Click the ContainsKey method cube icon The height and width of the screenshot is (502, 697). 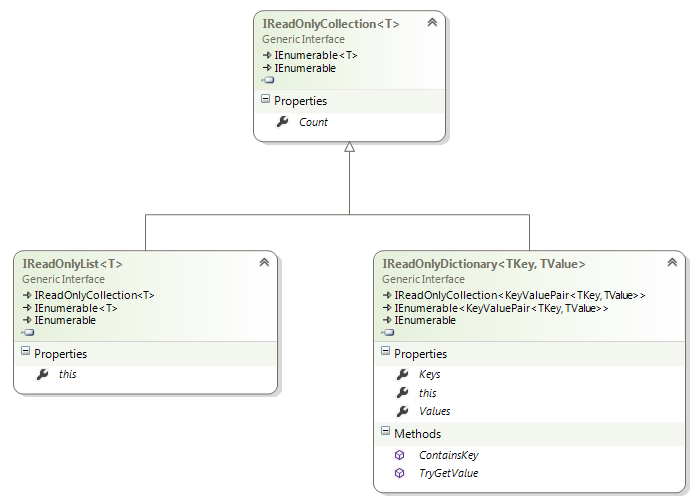pyautogui.click(x=400, y=455)
